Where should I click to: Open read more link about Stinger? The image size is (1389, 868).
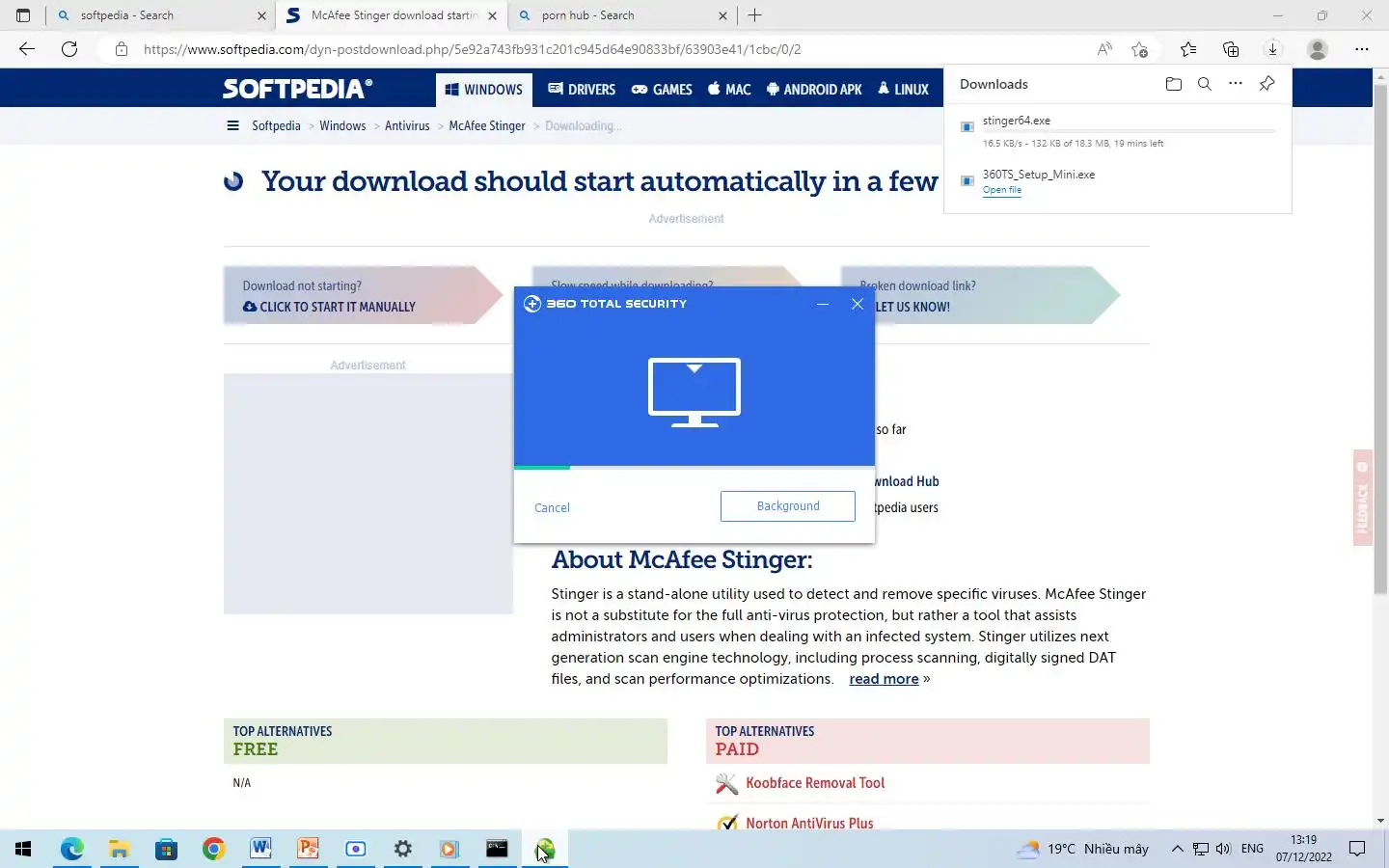[x=884, y=679]
